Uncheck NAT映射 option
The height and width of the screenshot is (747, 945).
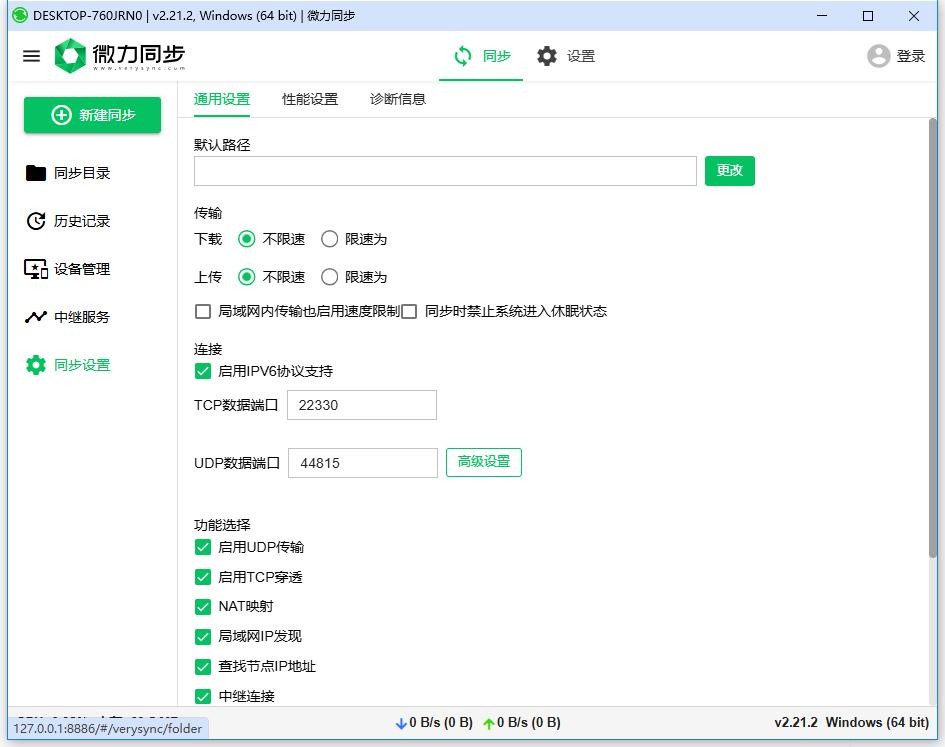[203, 607]
